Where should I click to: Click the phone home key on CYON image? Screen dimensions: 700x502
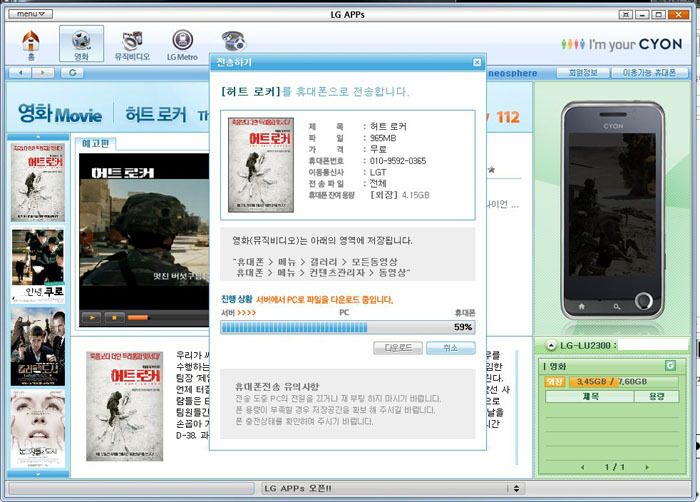[582, 306]
